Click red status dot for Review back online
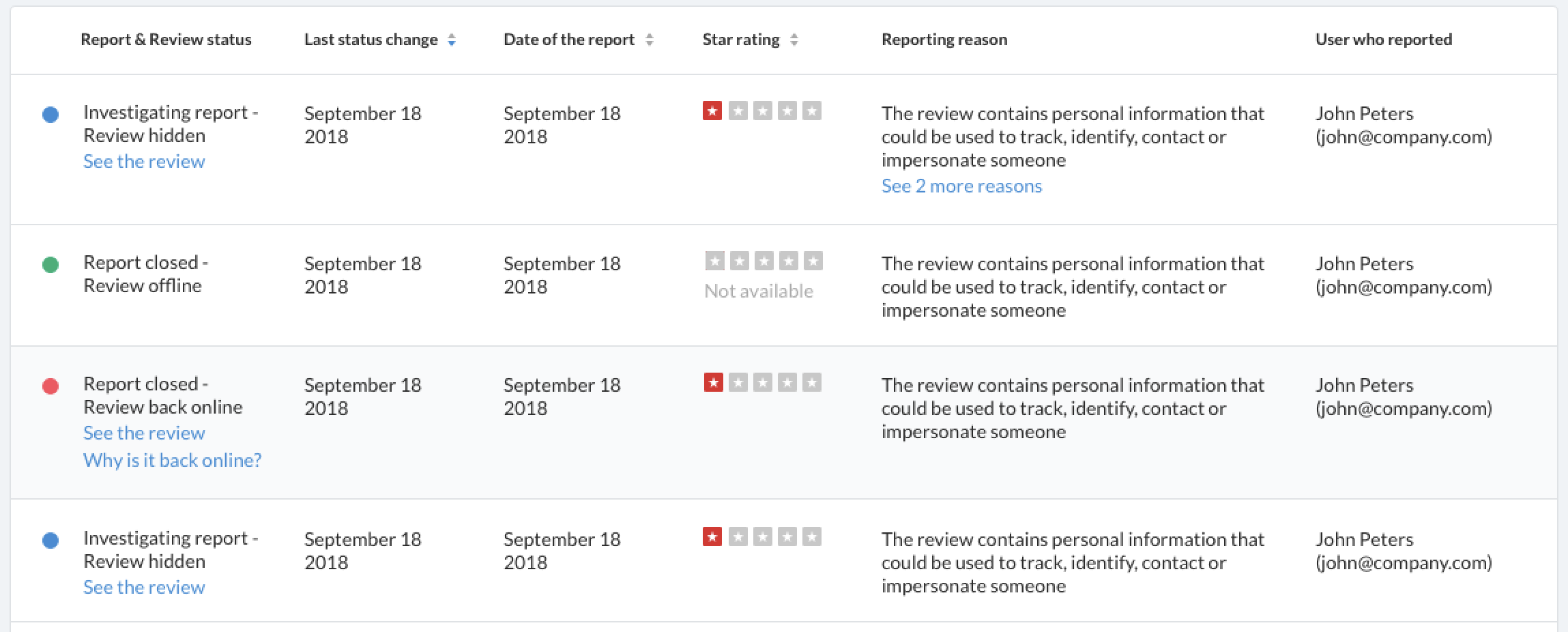 [50, 386]
